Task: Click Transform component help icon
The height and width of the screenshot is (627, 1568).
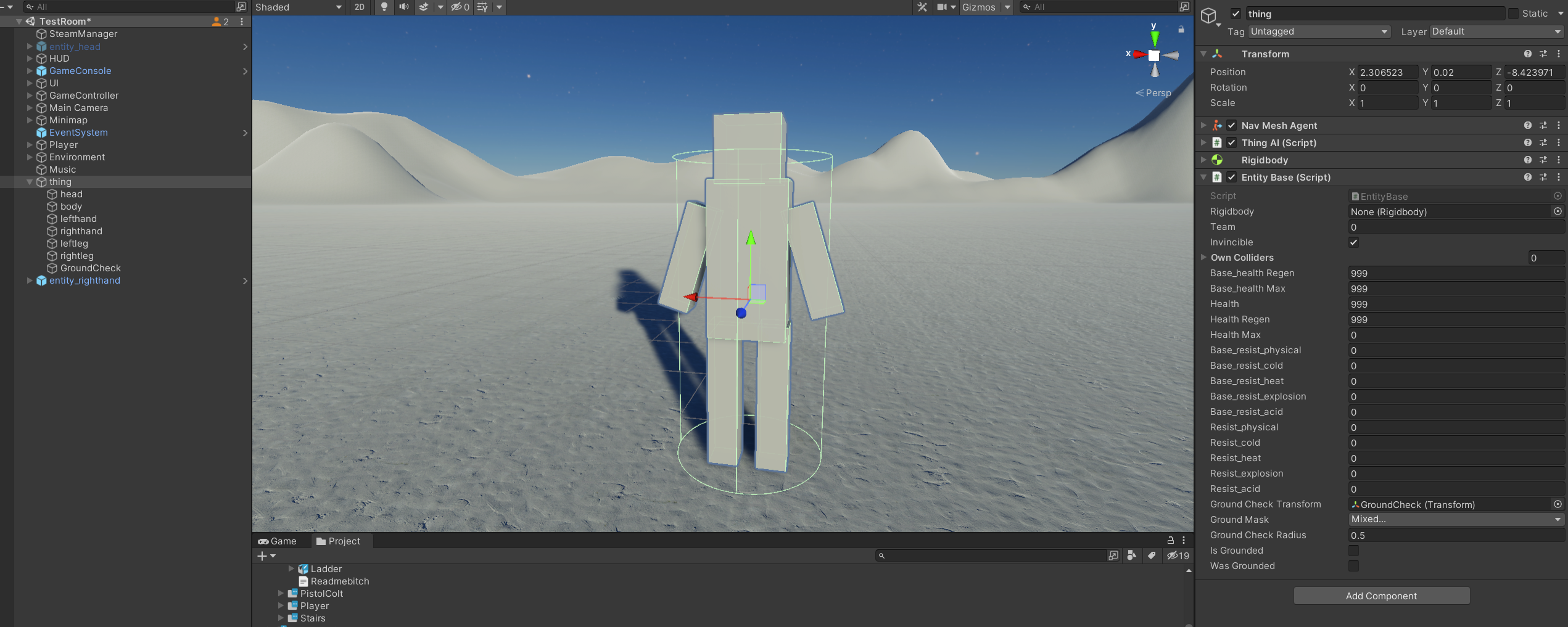Action: click(1527, 54)
